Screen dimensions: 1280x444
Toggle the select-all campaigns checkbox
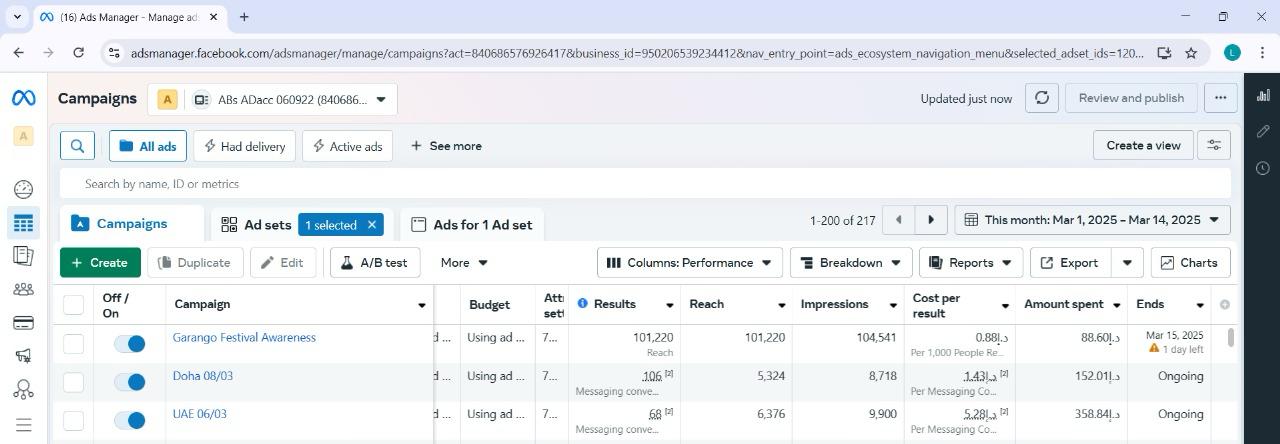click(73, 305)
